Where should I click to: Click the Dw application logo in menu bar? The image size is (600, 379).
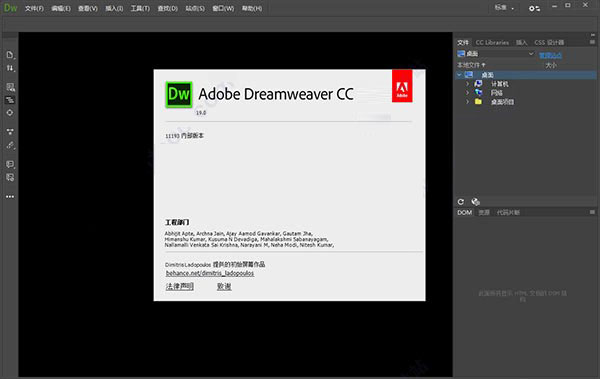(10, 8)
